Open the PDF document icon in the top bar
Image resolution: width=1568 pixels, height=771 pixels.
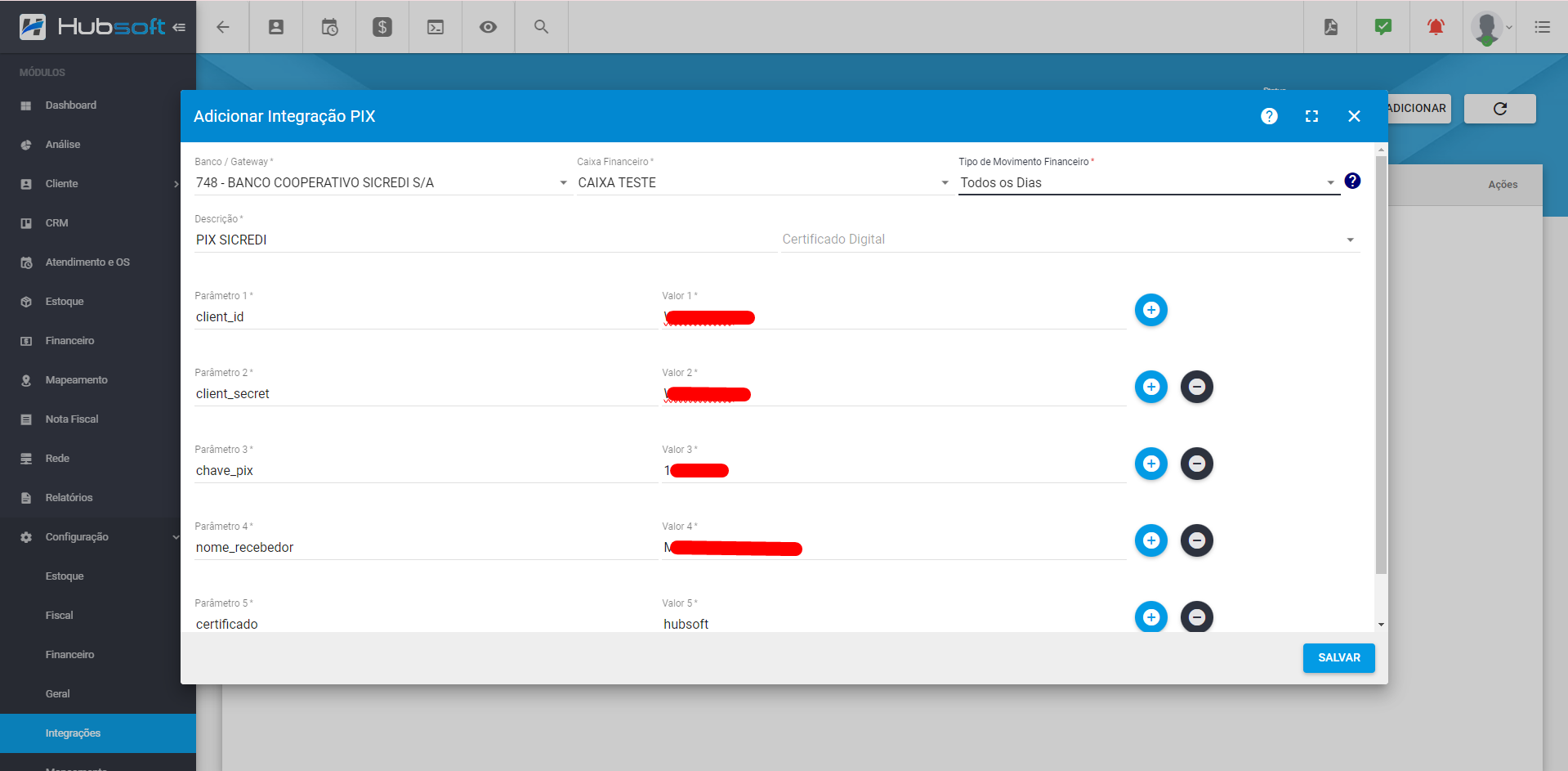click(x=1331, y=27)
